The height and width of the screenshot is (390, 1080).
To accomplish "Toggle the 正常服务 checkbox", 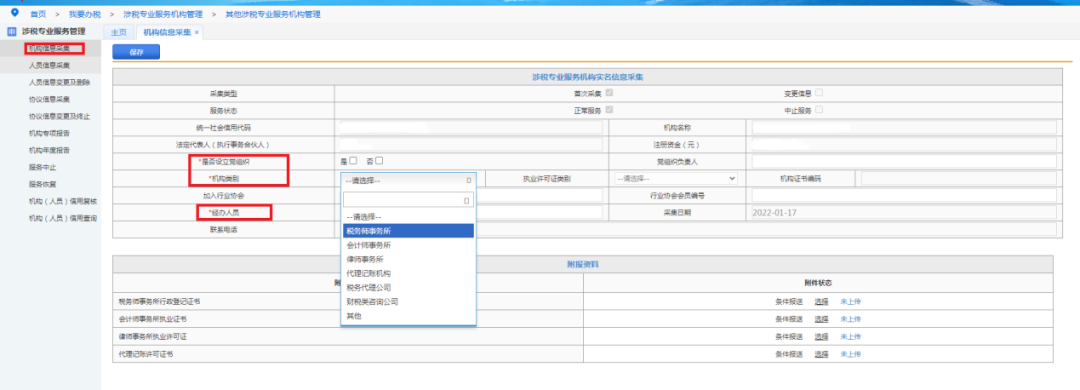I will coord(610,110).
